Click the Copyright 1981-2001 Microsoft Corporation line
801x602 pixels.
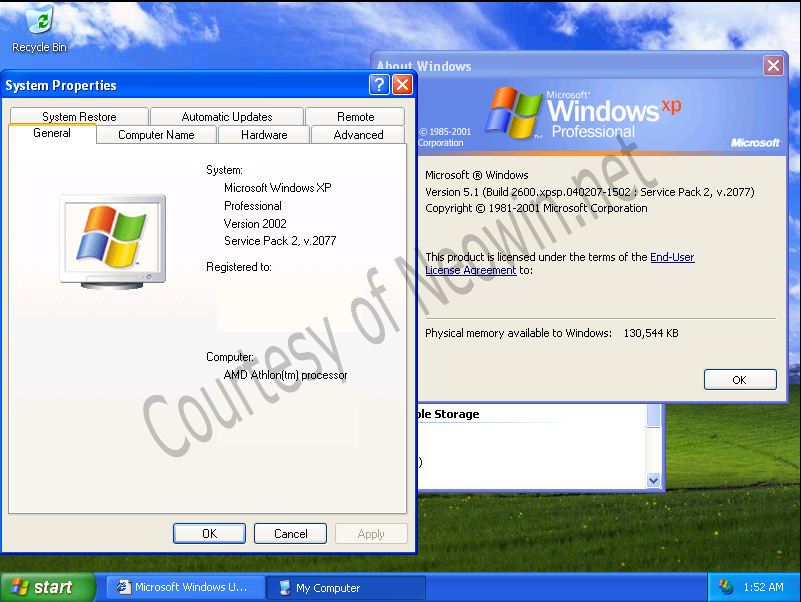[x=536, y=208]
